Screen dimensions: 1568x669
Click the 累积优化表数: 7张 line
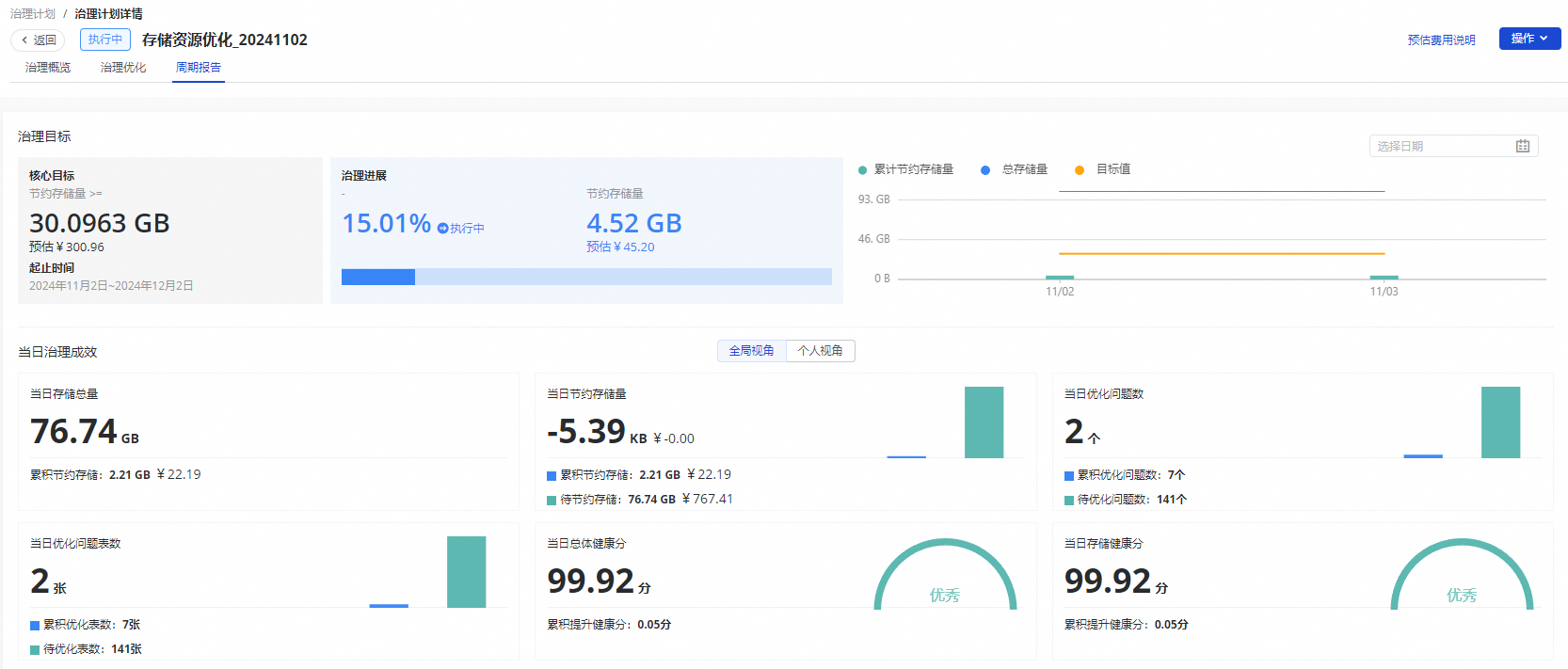[x=85, y=625]
